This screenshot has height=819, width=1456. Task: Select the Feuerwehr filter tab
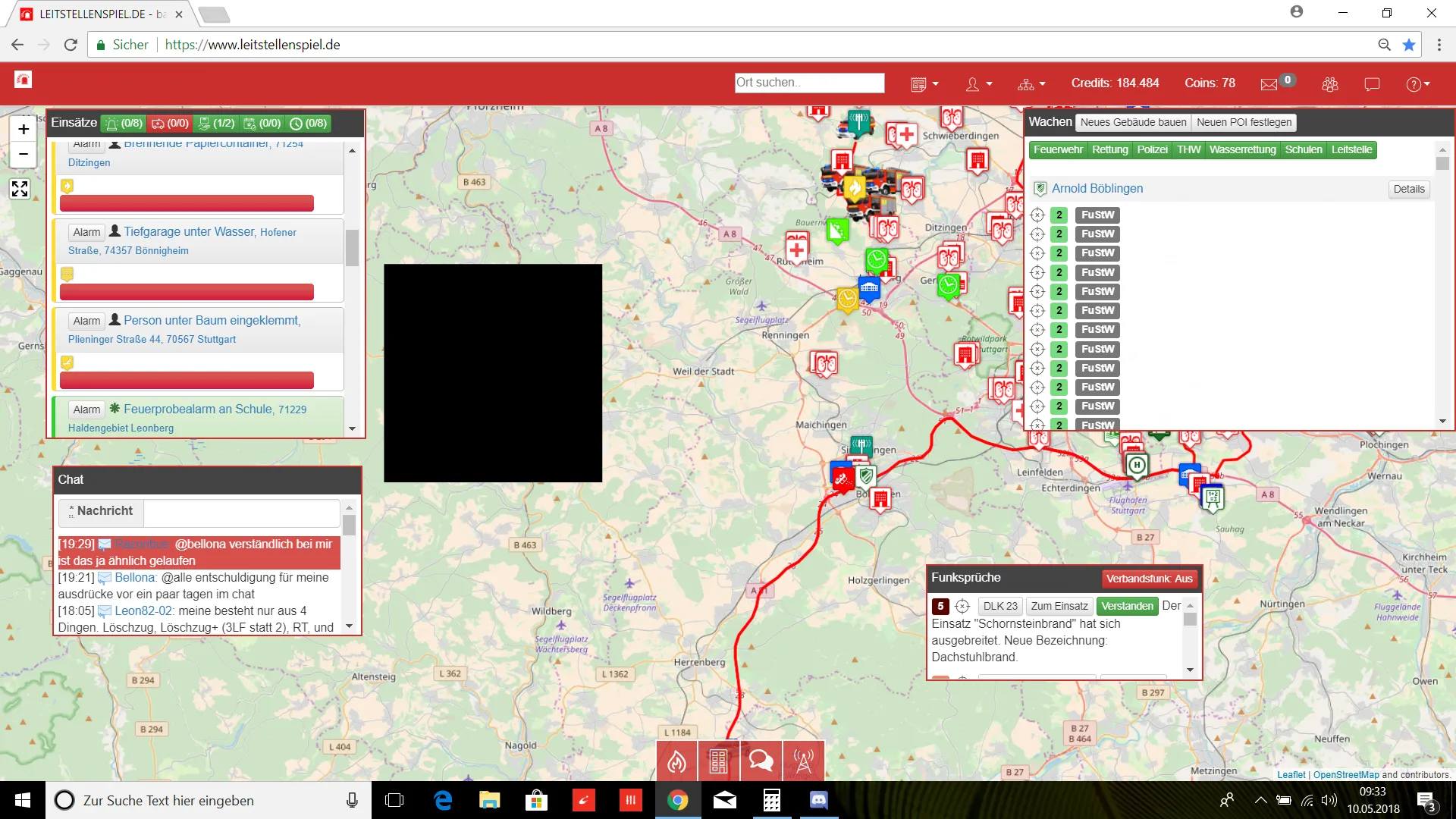pyautogui.click(x=1057, y=149)
